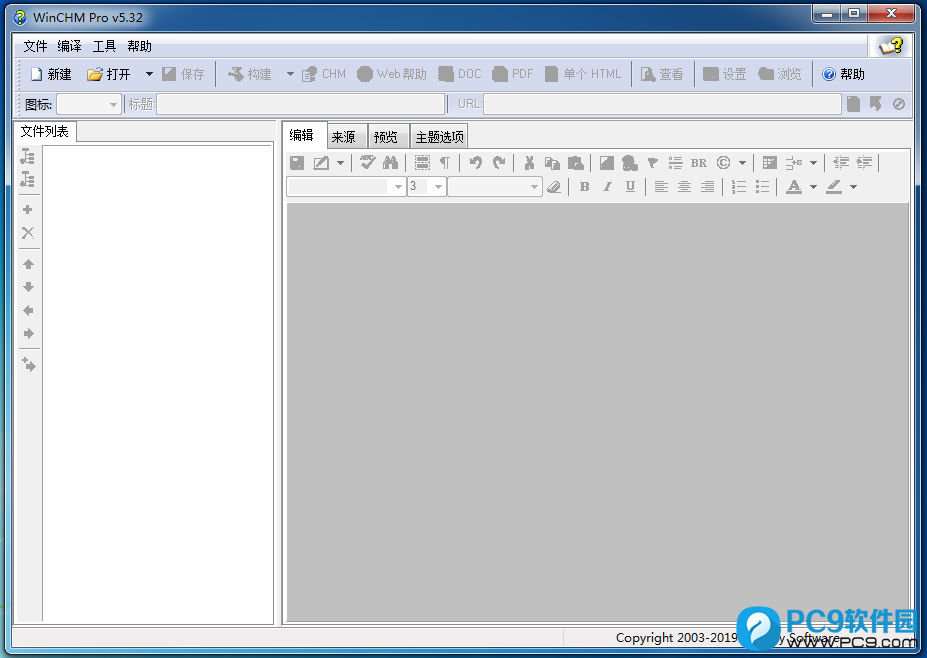Viewport: 927px width, 658px height.
Task: Click the Move Up arrow in sidebar
Action: click(x=28, y=264)
